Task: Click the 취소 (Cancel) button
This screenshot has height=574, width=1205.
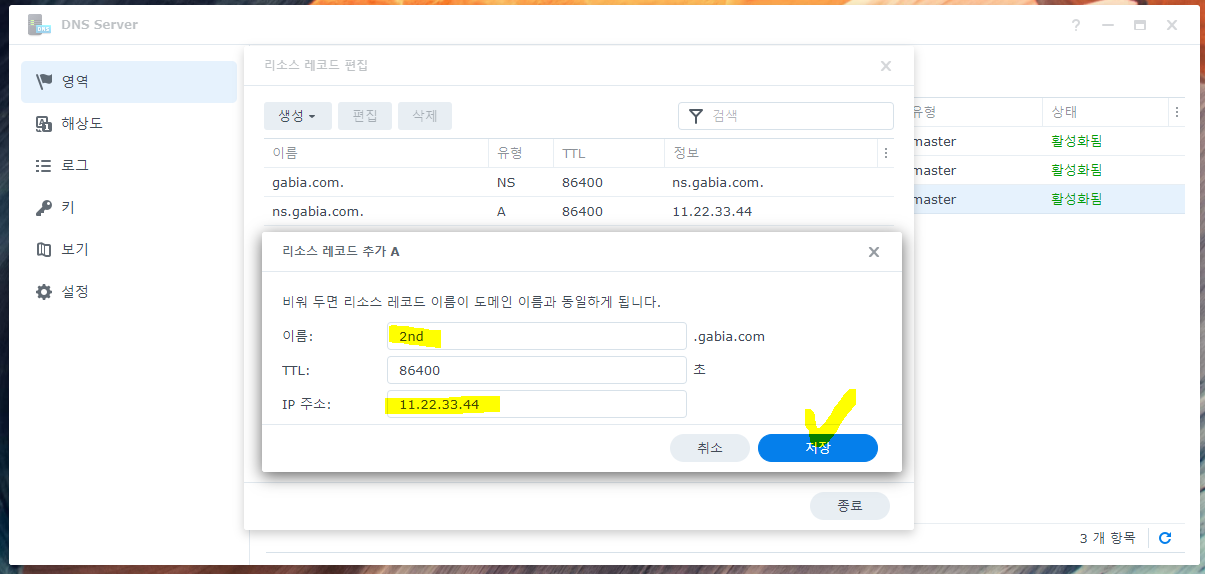Action: 710,448
